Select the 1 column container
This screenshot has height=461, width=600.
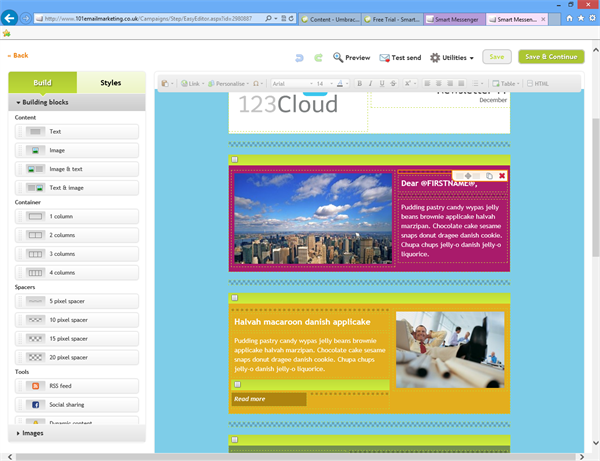click(x=77, y=217)
